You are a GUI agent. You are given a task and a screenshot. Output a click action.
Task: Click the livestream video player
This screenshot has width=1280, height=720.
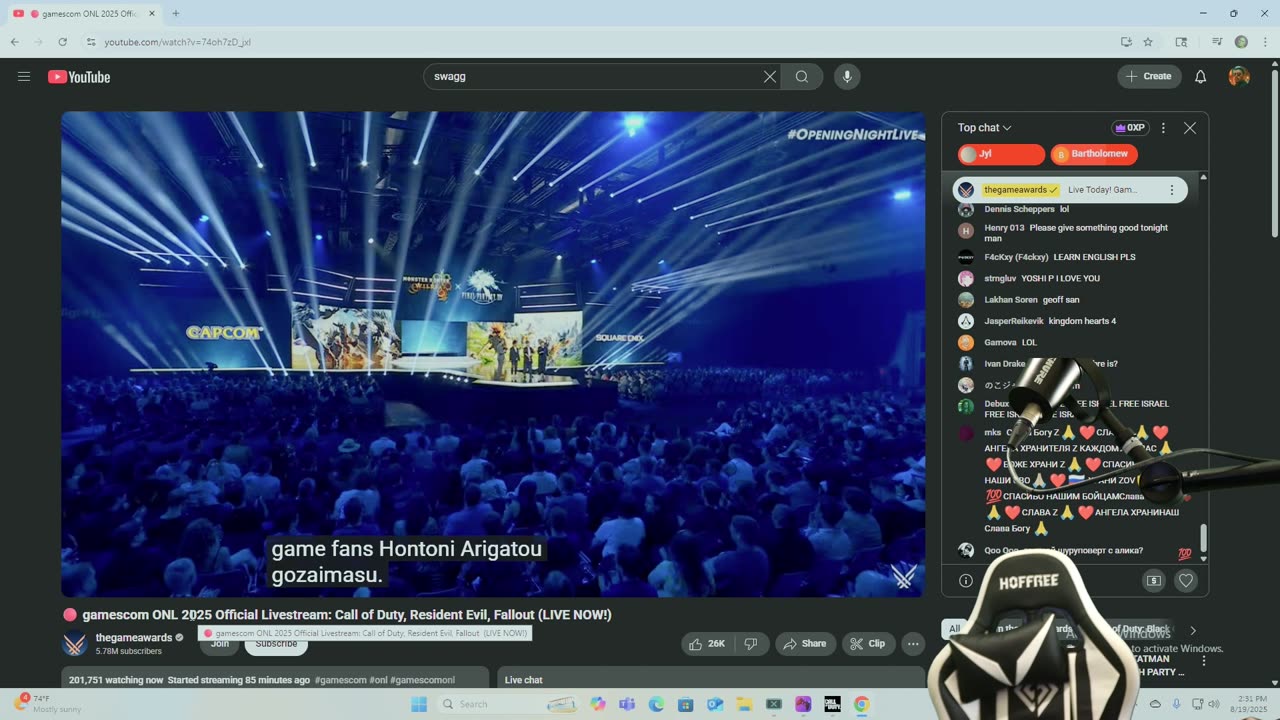click(x=493, y=354)
